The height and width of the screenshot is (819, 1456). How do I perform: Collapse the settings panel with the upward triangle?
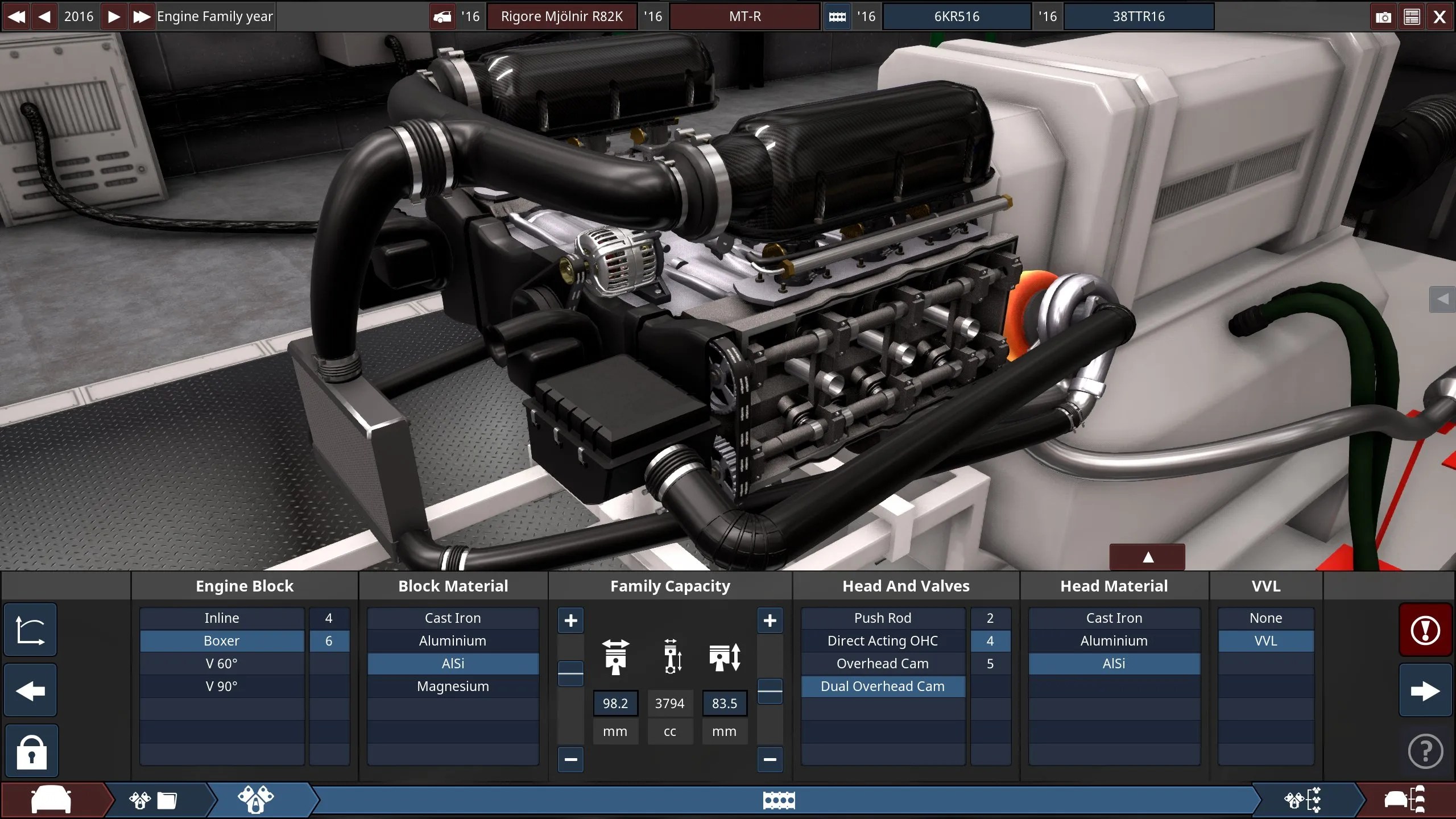point(1147,557)
